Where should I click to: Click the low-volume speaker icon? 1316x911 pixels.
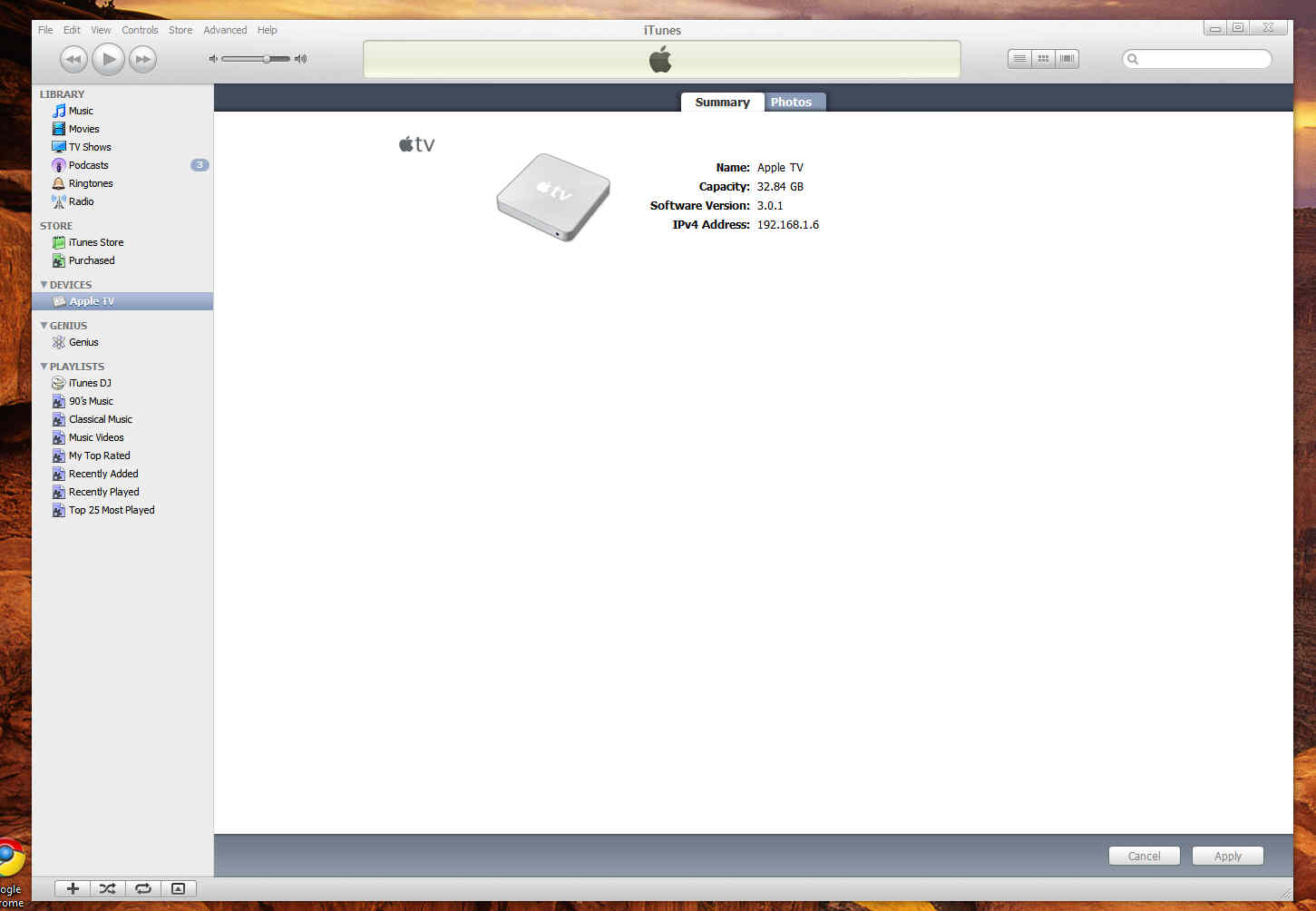pyautogui.click(x=213, y=59)
